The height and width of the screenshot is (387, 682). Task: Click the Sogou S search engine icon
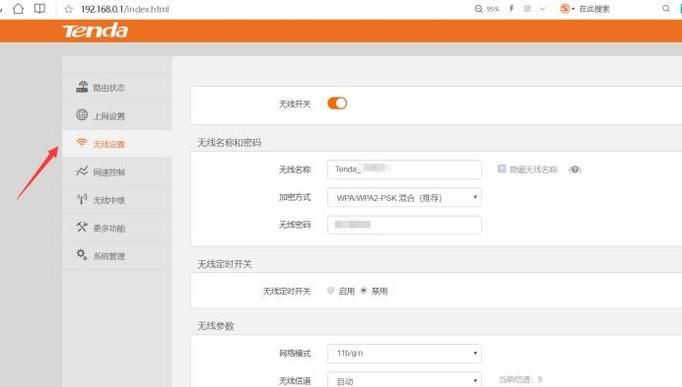565,9
